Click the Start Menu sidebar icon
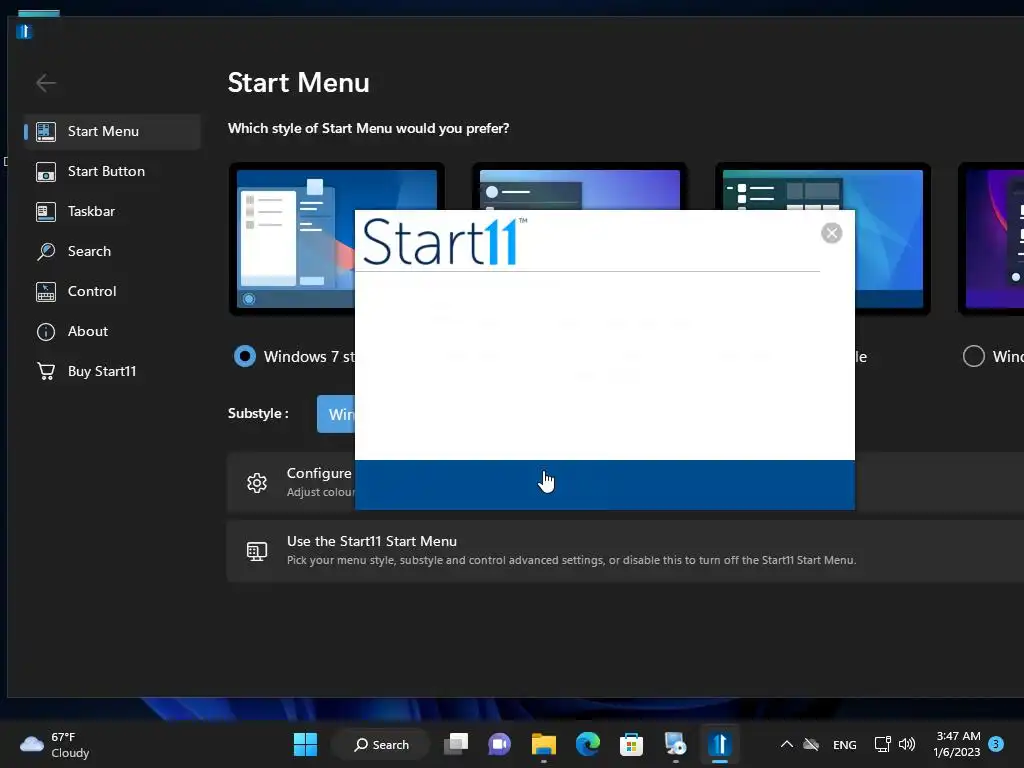 [46, 131]
